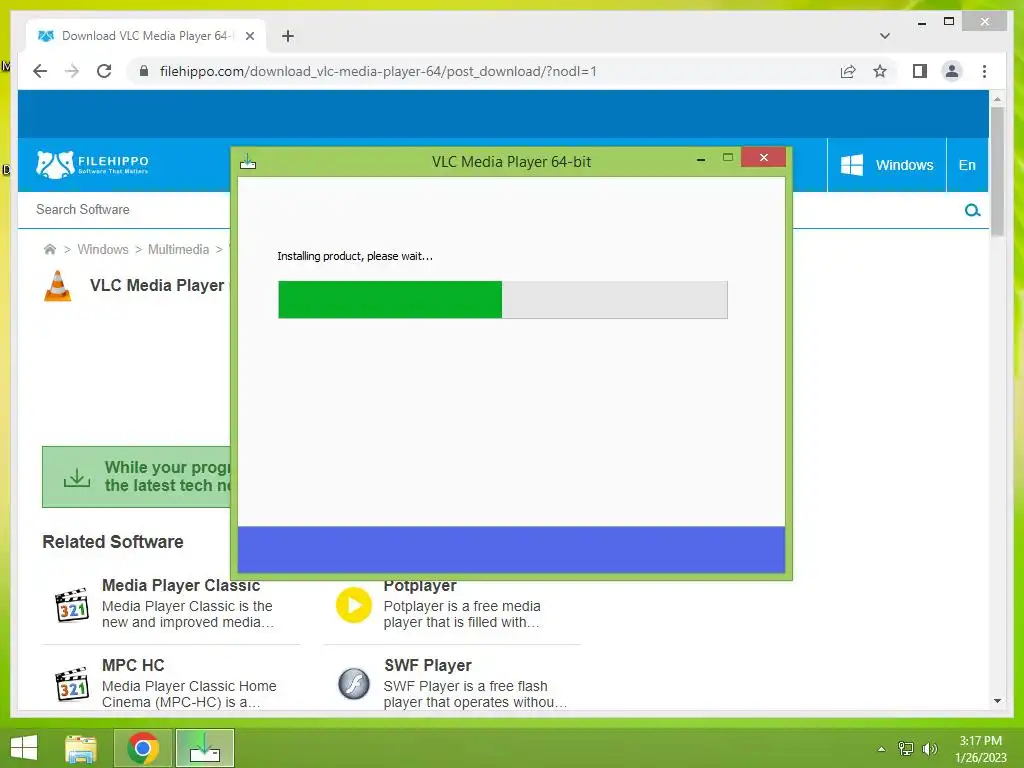Open File Explorer from taskbar
Viewport: 1024px width, 768px height.
tap(80, 748)
